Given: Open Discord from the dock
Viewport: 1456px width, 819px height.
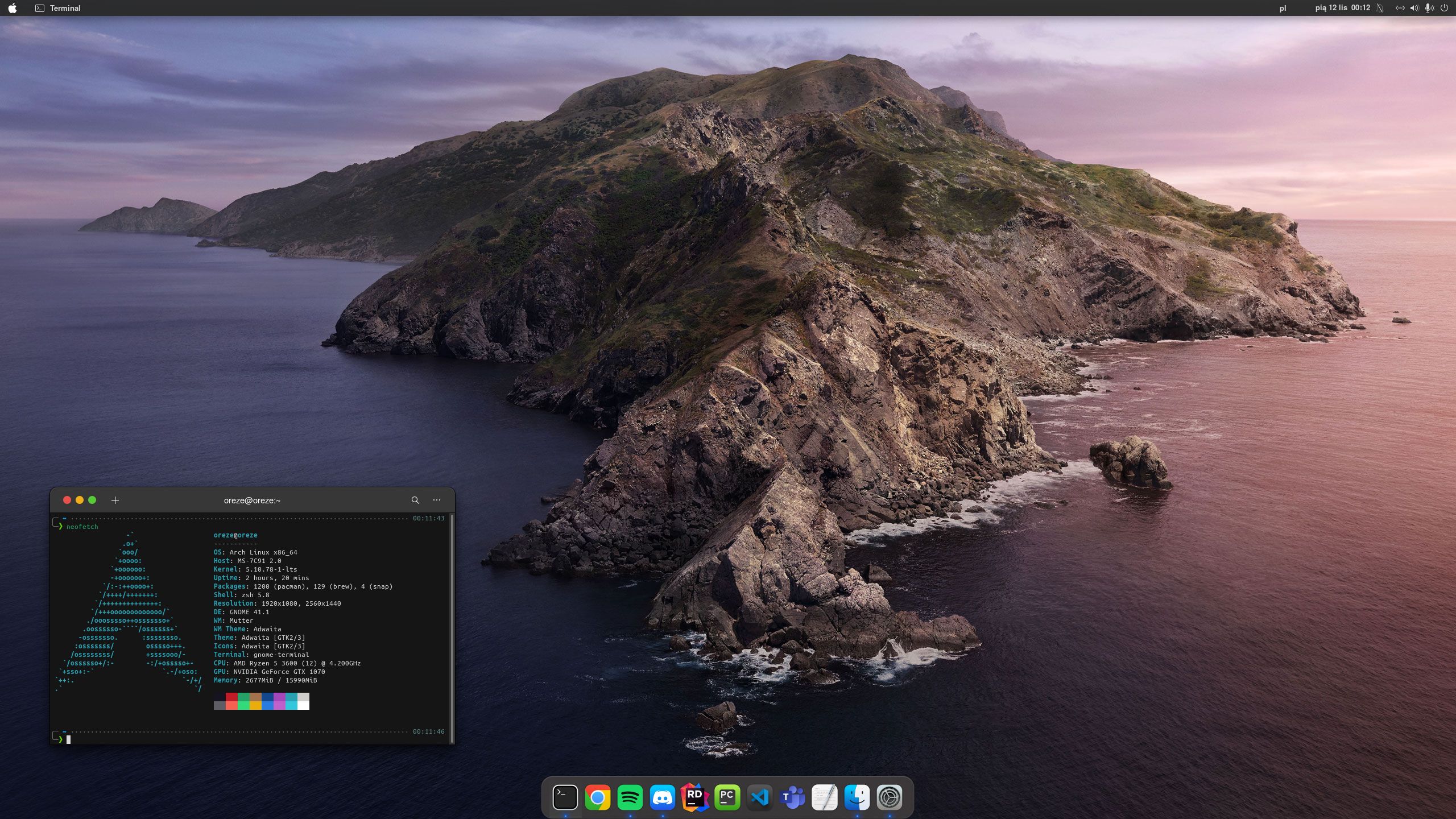Looking at the screenshot, I should [662, 797].
